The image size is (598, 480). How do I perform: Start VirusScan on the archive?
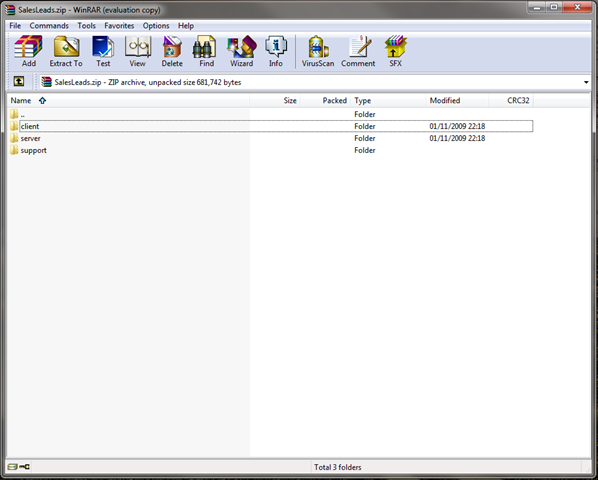coord(318,51)
